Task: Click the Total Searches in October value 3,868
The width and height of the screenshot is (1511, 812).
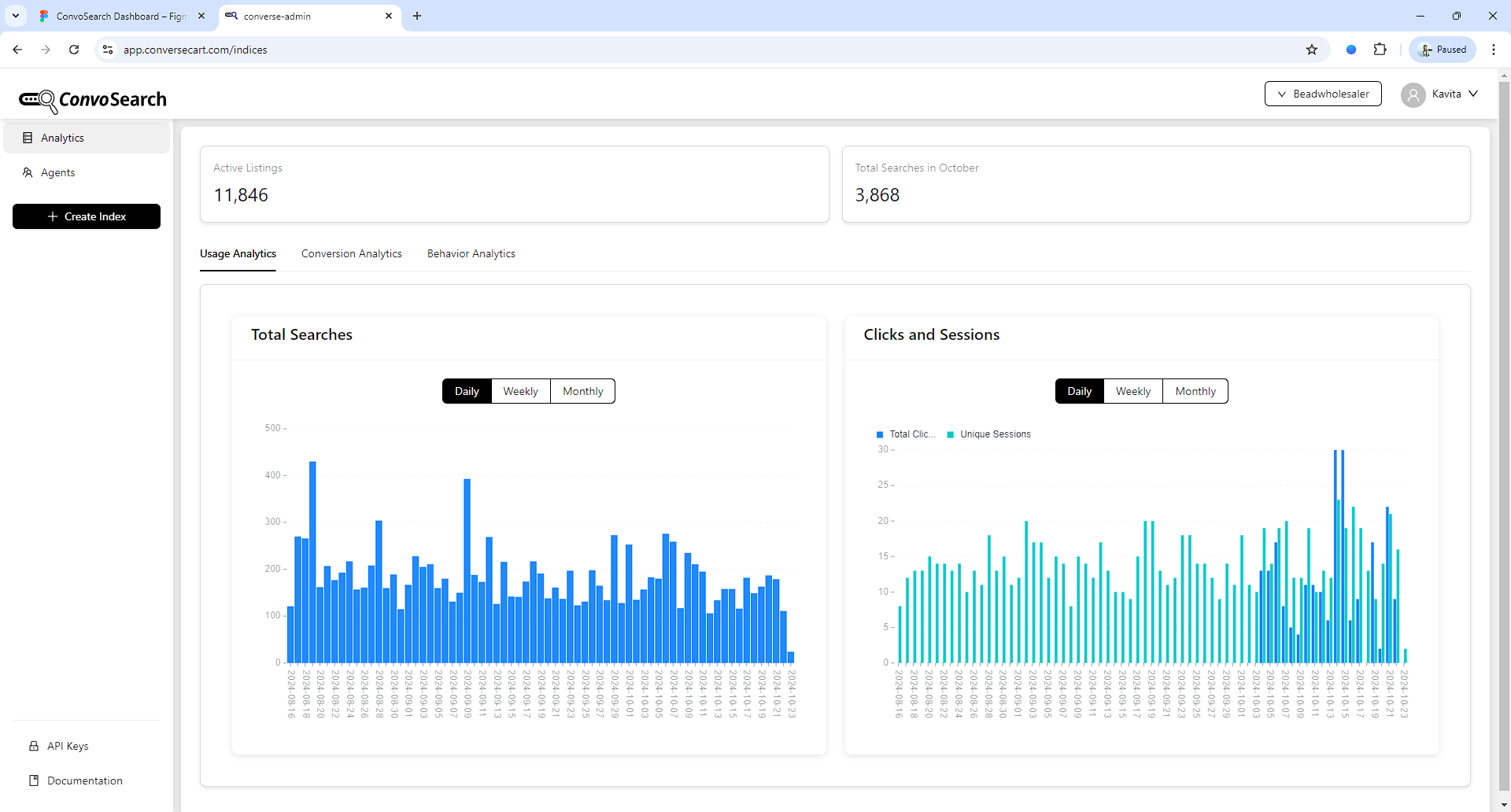Action: click(877, 195)
